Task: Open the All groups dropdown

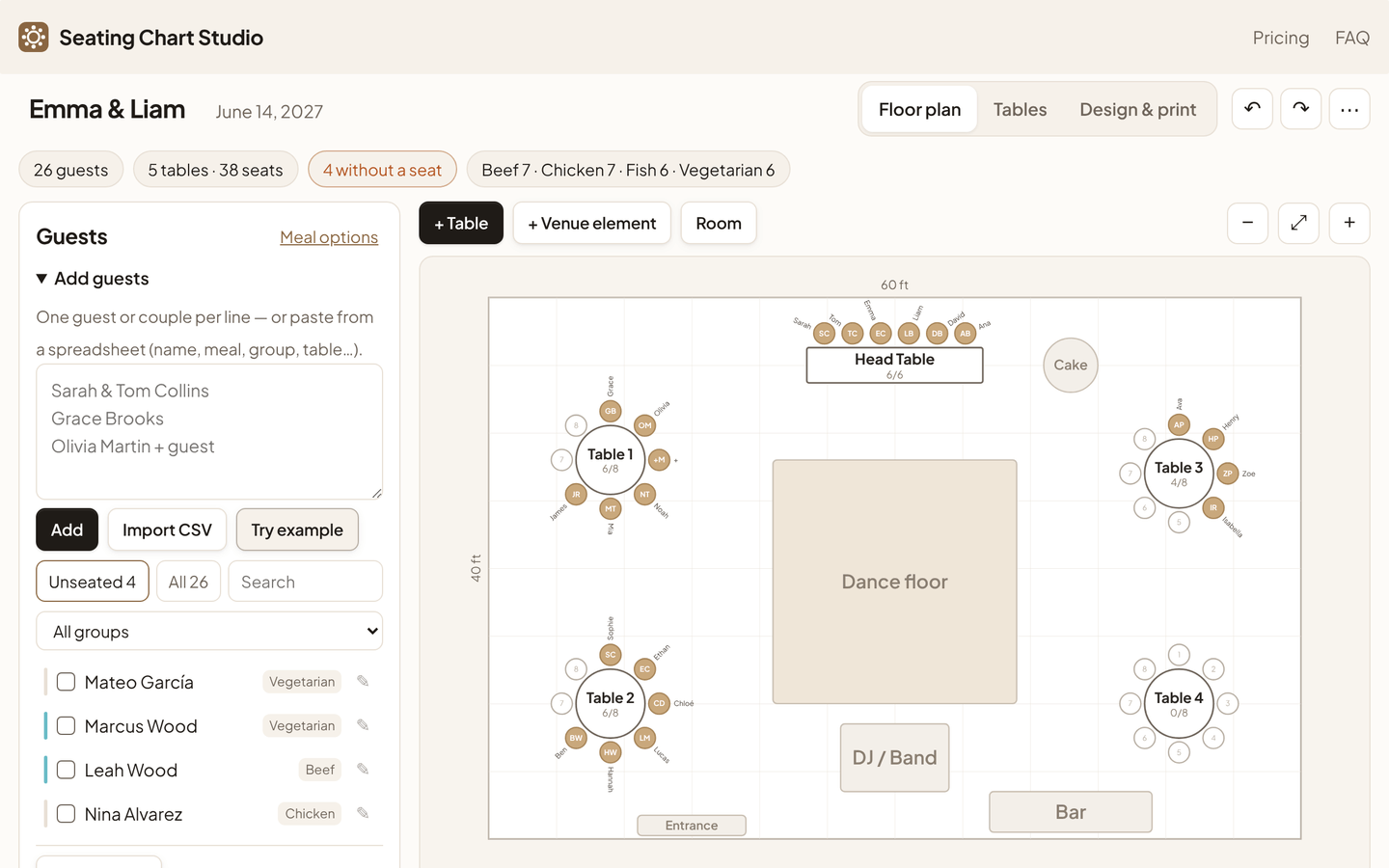Action: click(x=209, y=632)
